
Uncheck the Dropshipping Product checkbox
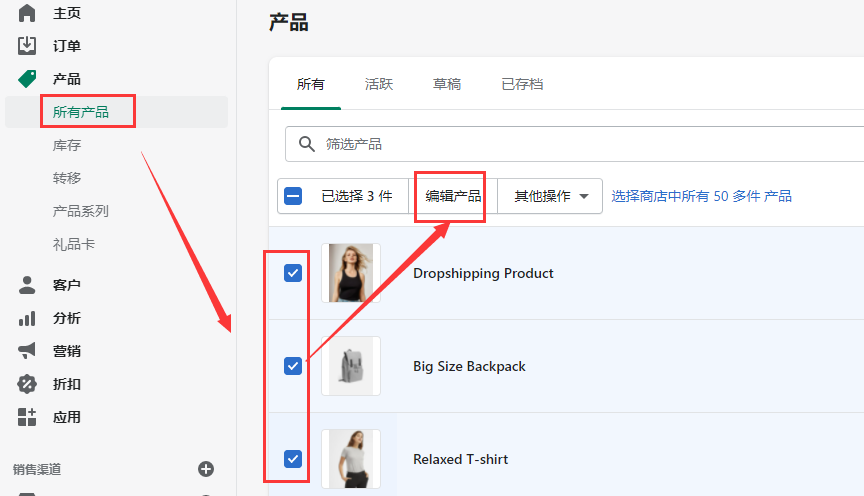[x=293, y=273]
